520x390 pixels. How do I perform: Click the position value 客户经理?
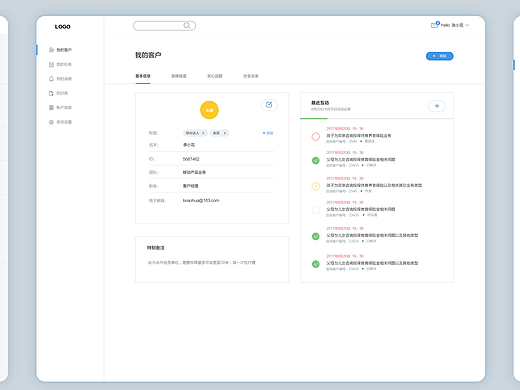(x=190, y=186)
